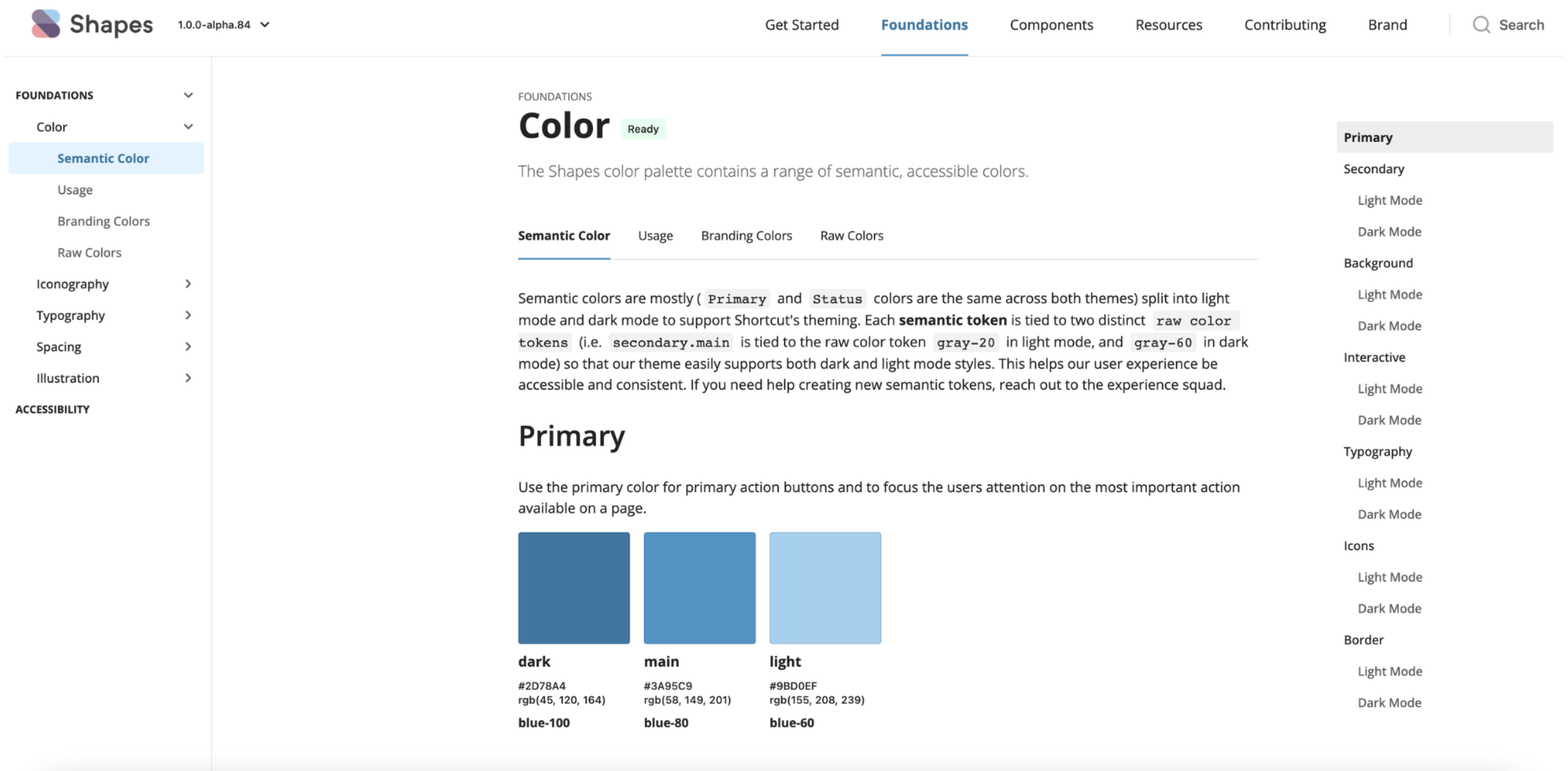This screenshot has height=771, width=1568.
Task: Jump to Border Dark Mode anchor
Action: coord(1389,702)
